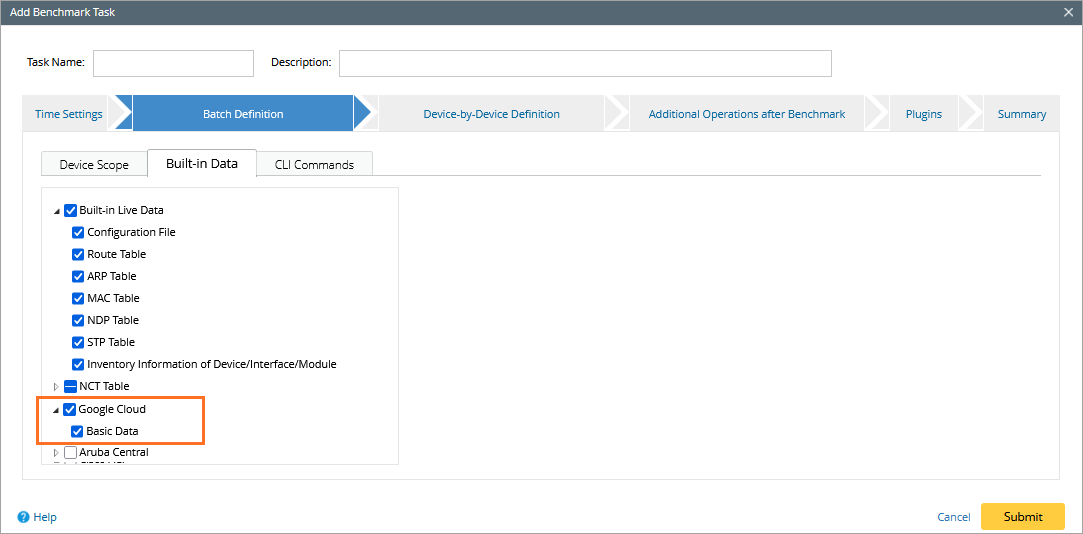Expand the NCT Table tree node

[56, 386]
